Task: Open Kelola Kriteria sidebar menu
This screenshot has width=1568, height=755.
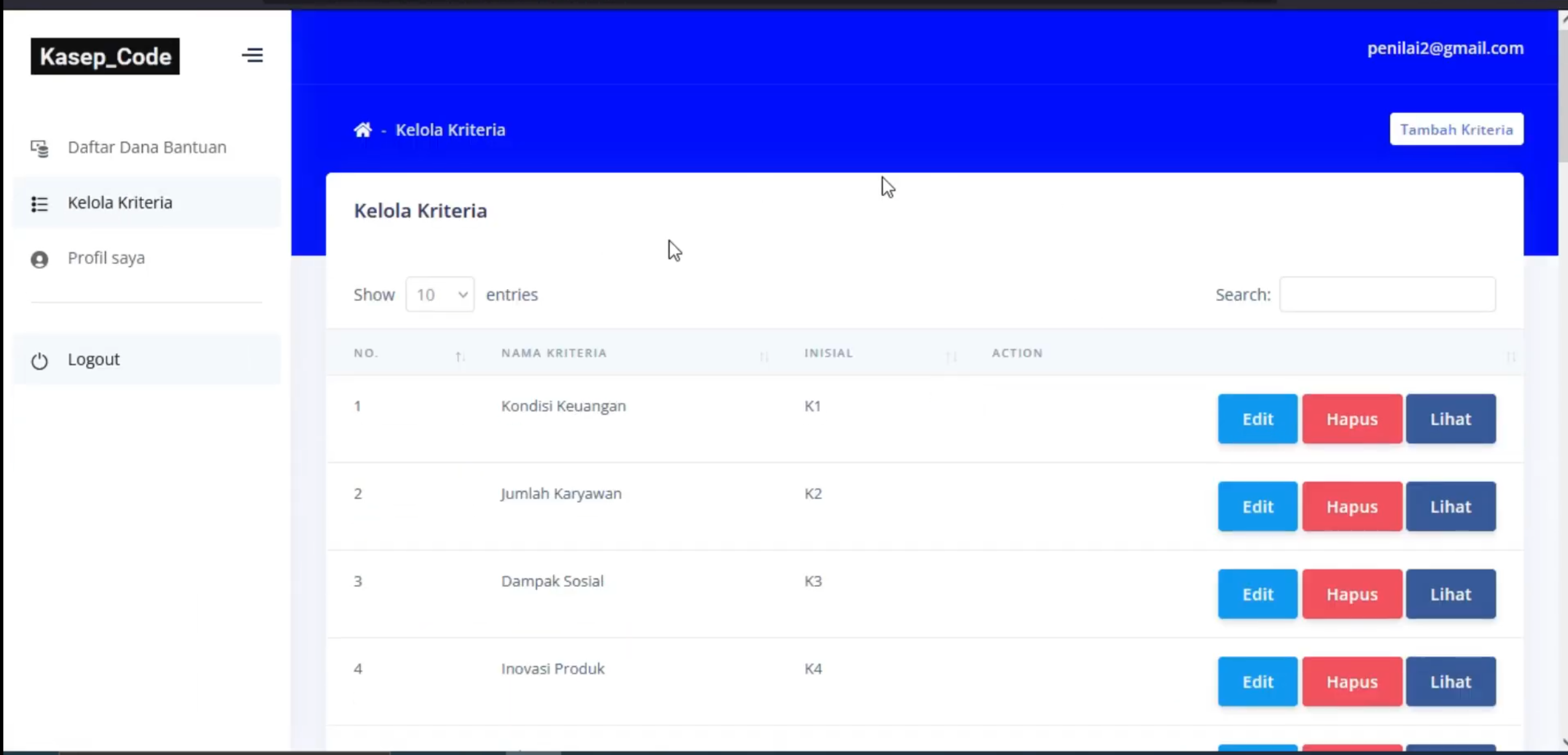Action: point(146,203)
